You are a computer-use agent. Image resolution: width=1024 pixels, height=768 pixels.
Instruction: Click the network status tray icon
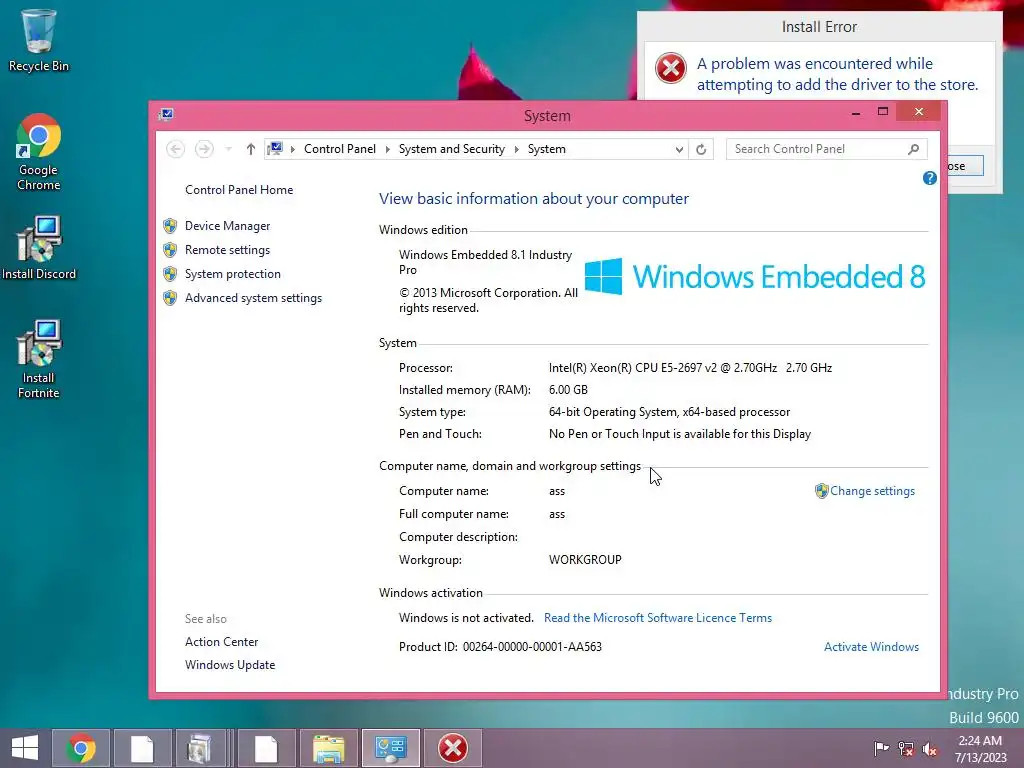[x=906, y=748]
